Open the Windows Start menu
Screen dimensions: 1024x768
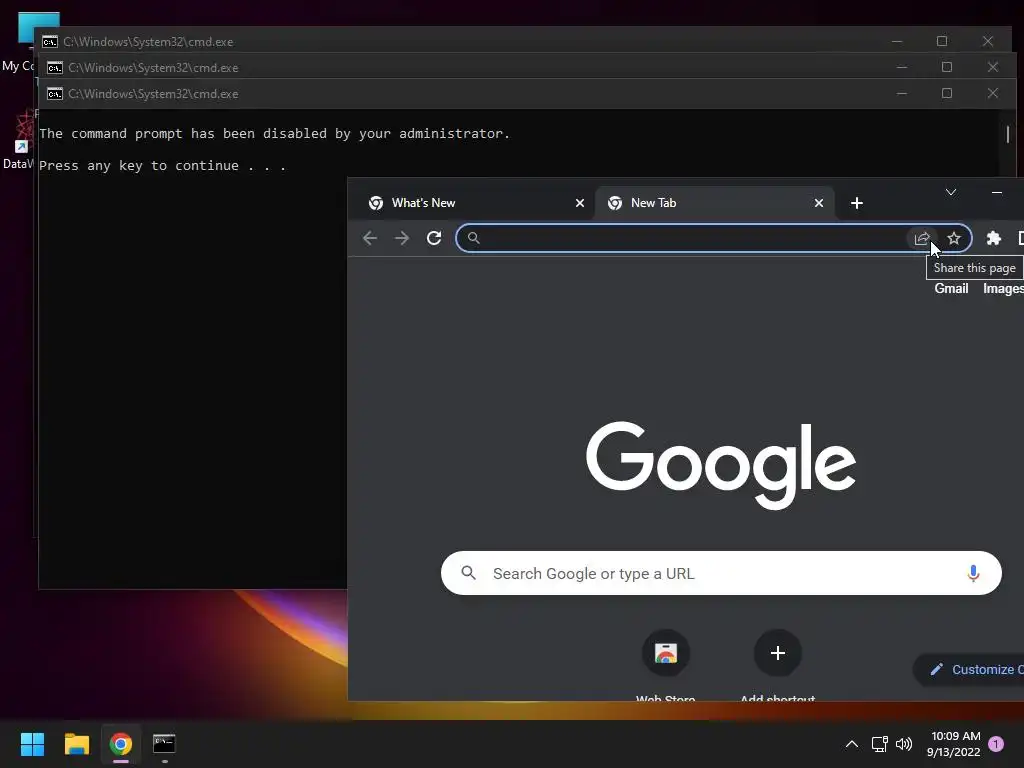[x=32, y=744]
